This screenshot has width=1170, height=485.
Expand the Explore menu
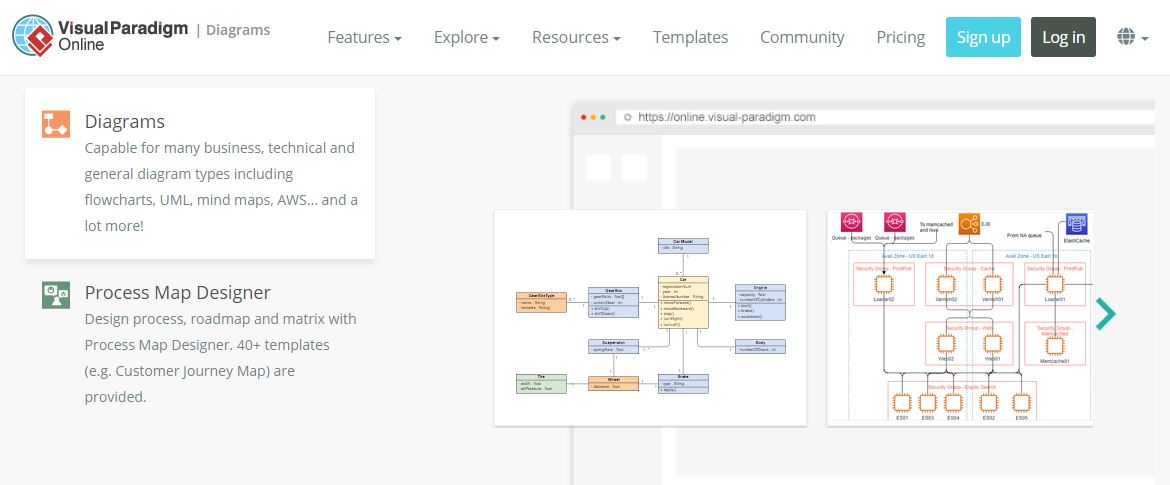click(x=466, y=37)
